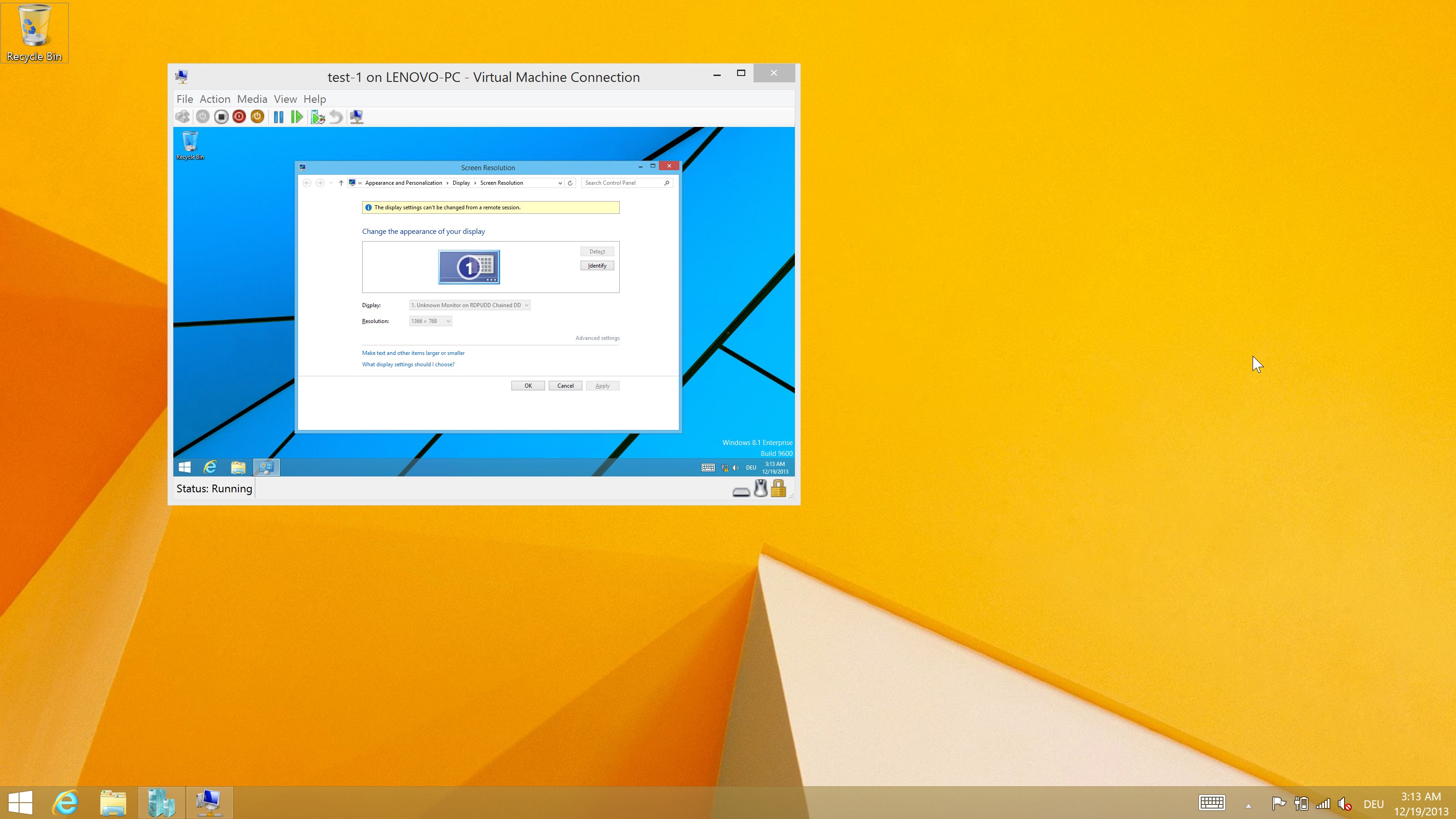This screenshot has height=819, width=1456.
Task: Open the host desktop Recycle Bin
Action: pyautogui.click(x=35, y=33)
